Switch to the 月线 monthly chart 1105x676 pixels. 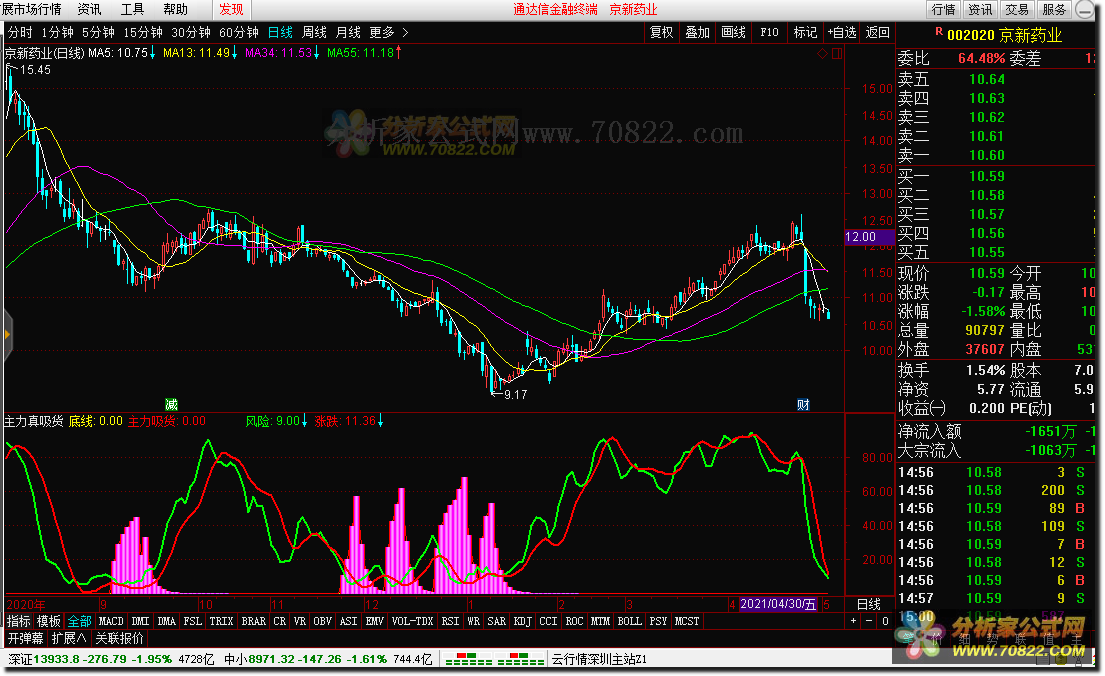click(x=348, y=32)
